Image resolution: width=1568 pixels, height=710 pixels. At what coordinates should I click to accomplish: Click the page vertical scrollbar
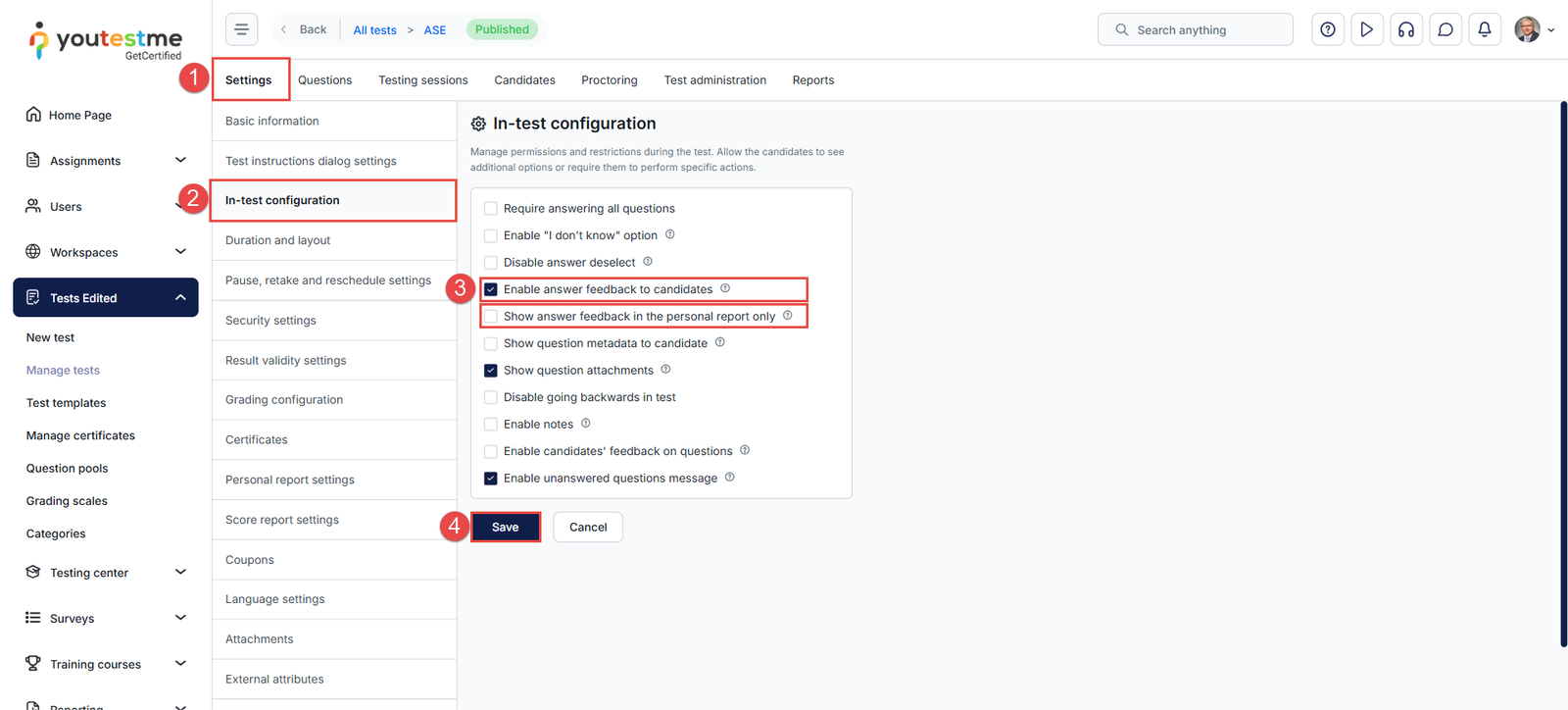1563,373
